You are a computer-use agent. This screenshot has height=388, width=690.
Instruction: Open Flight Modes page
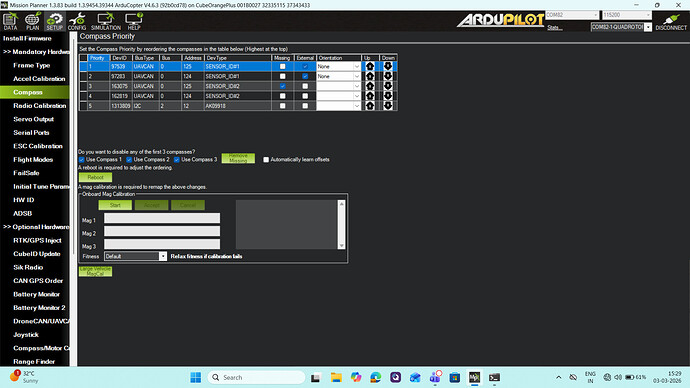(33, 160)
